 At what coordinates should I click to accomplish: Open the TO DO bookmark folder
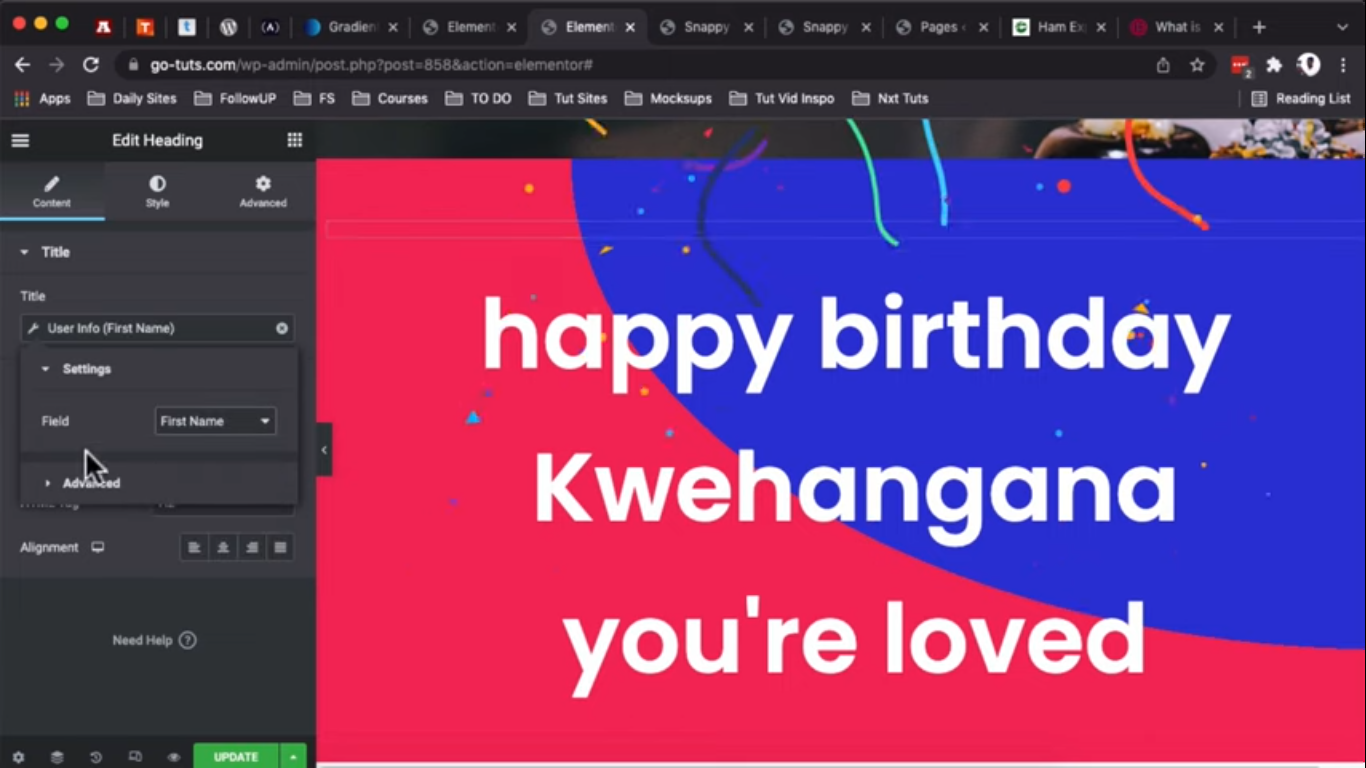pos(478,99)
